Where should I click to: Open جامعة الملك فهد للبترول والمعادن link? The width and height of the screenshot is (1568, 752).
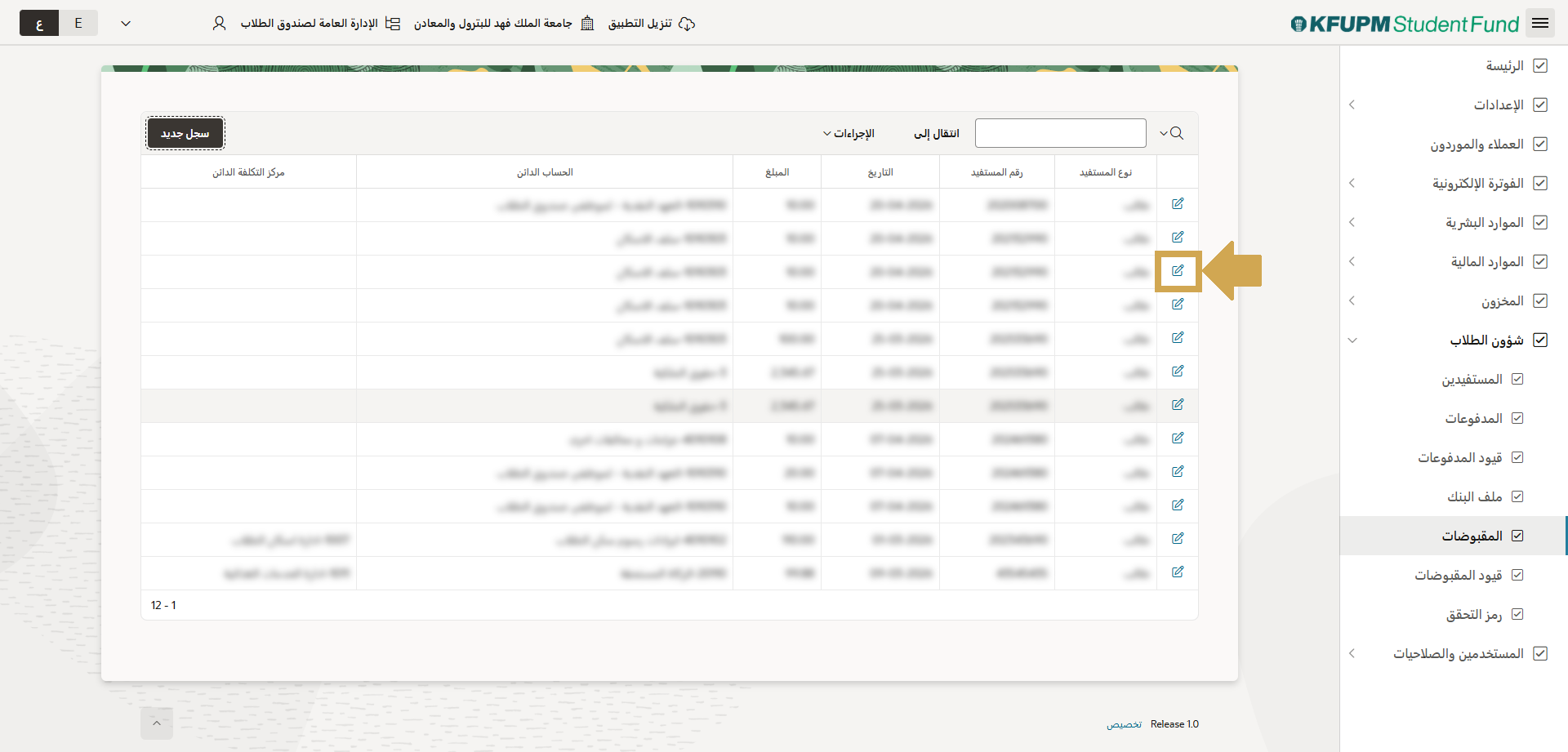click(x=504, y=24)
